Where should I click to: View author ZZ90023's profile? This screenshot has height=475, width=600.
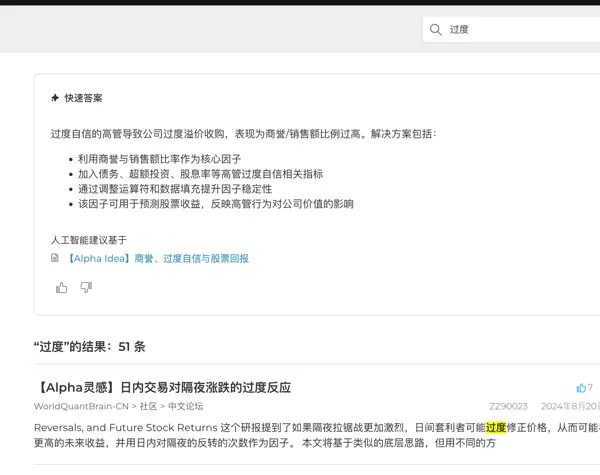click(508, 407)
